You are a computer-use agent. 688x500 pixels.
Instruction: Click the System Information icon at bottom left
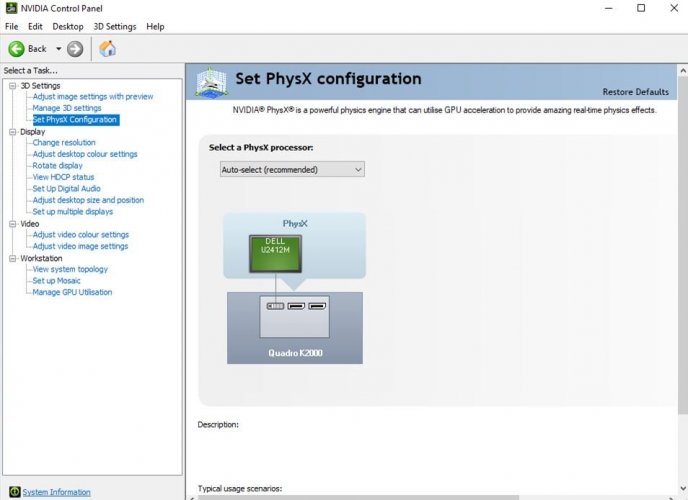tap(14, 492)
